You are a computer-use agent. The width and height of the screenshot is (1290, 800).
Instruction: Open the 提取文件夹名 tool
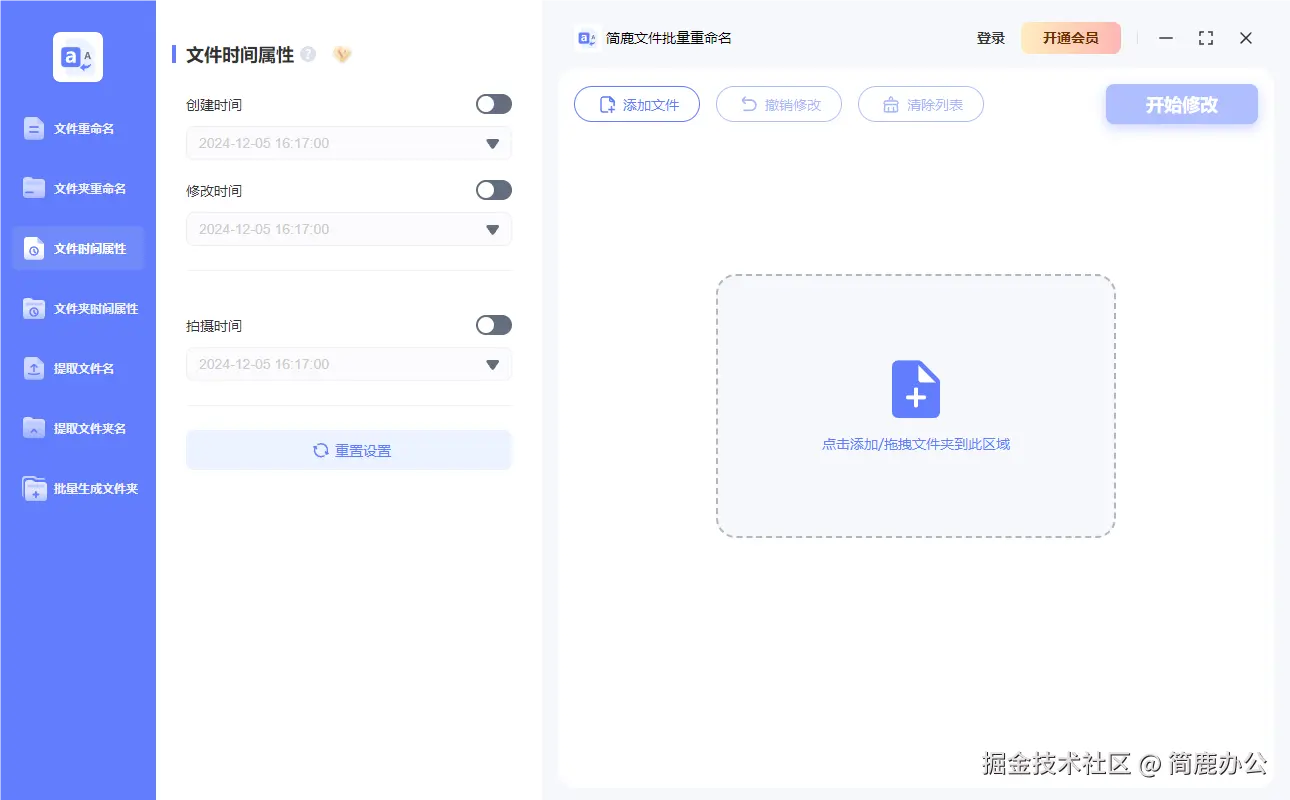pos(78,428)
